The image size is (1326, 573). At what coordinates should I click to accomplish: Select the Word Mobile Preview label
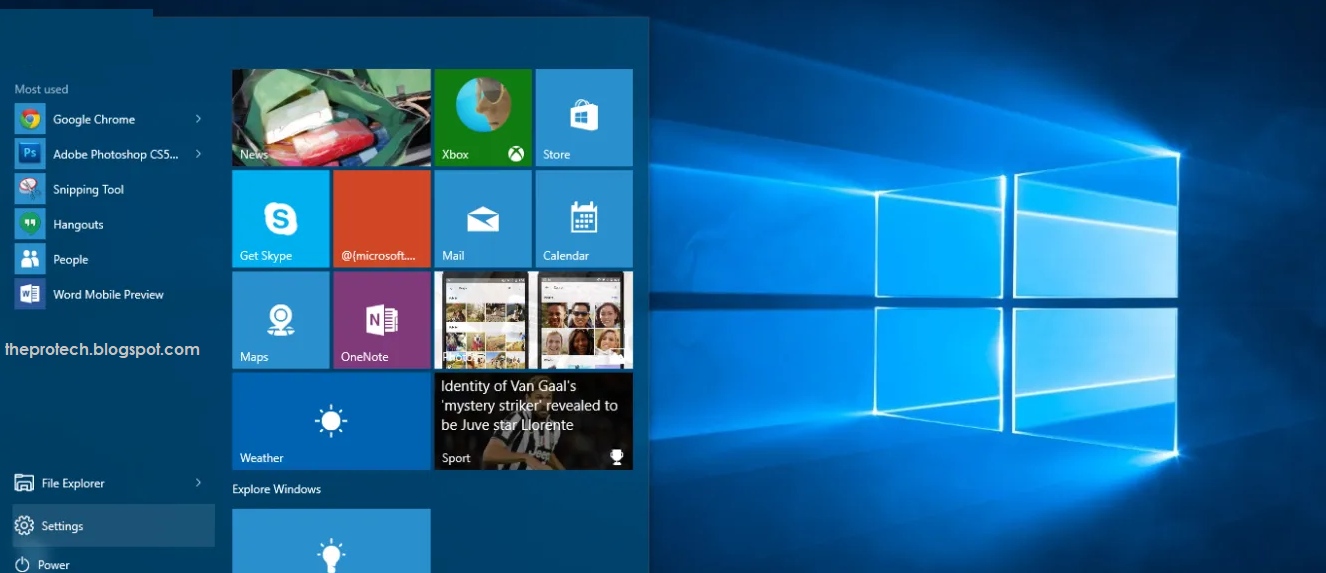click(x=108, y=295)
